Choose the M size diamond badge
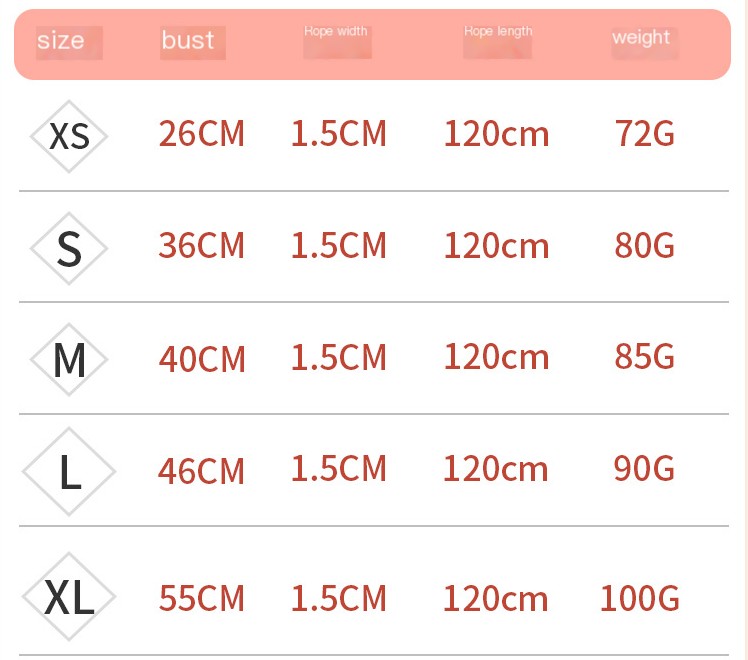The width and height of the screenshot is (748, 660). tap(69, 360)
